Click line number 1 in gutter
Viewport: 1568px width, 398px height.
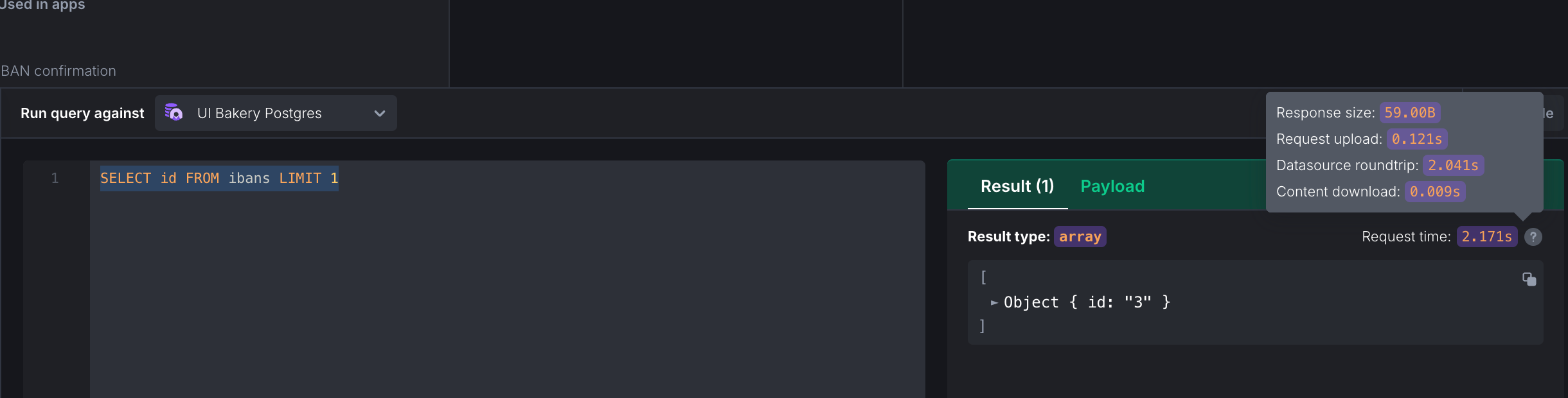tap(55, 178)
